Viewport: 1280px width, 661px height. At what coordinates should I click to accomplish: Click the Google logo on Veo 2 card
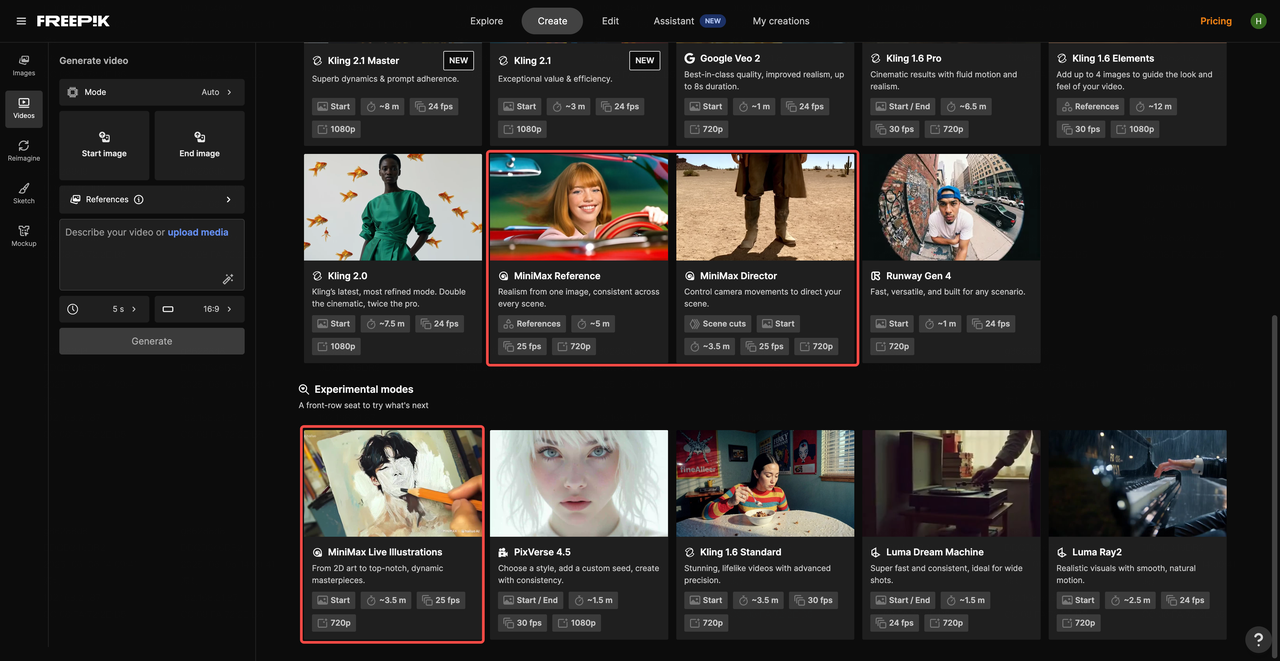(x=690, y=59)
